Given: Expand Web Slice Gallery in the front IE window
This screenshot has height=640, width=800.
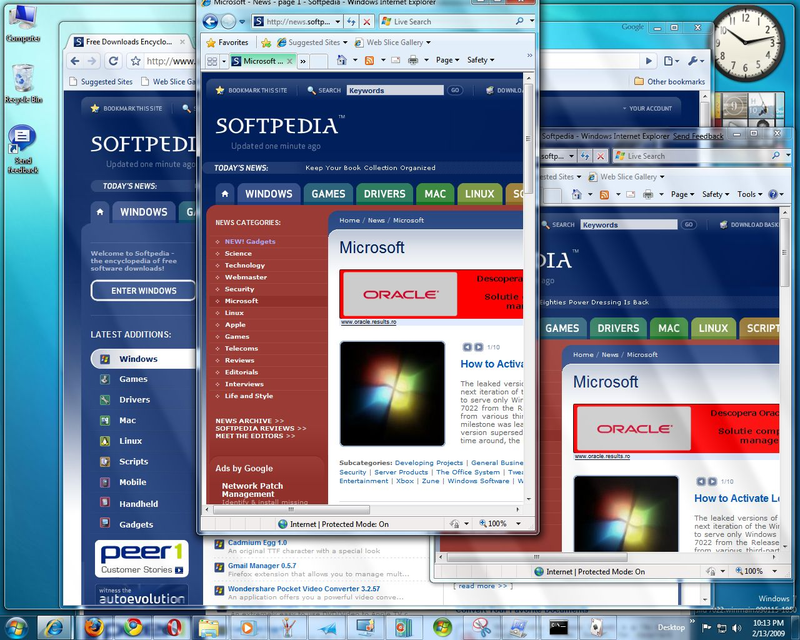Looking at the screenshot, I should [428, 42].
